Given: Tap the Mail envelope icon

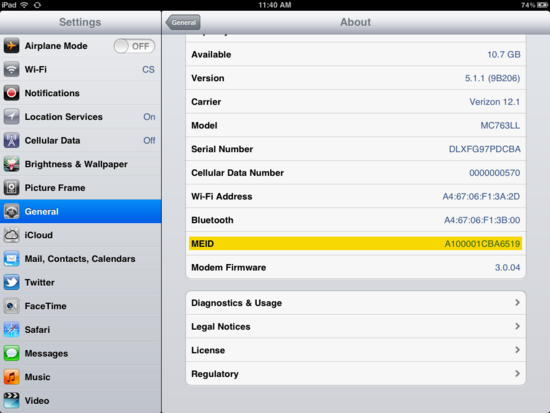Looking at the screenshot, I should [11, 259].
